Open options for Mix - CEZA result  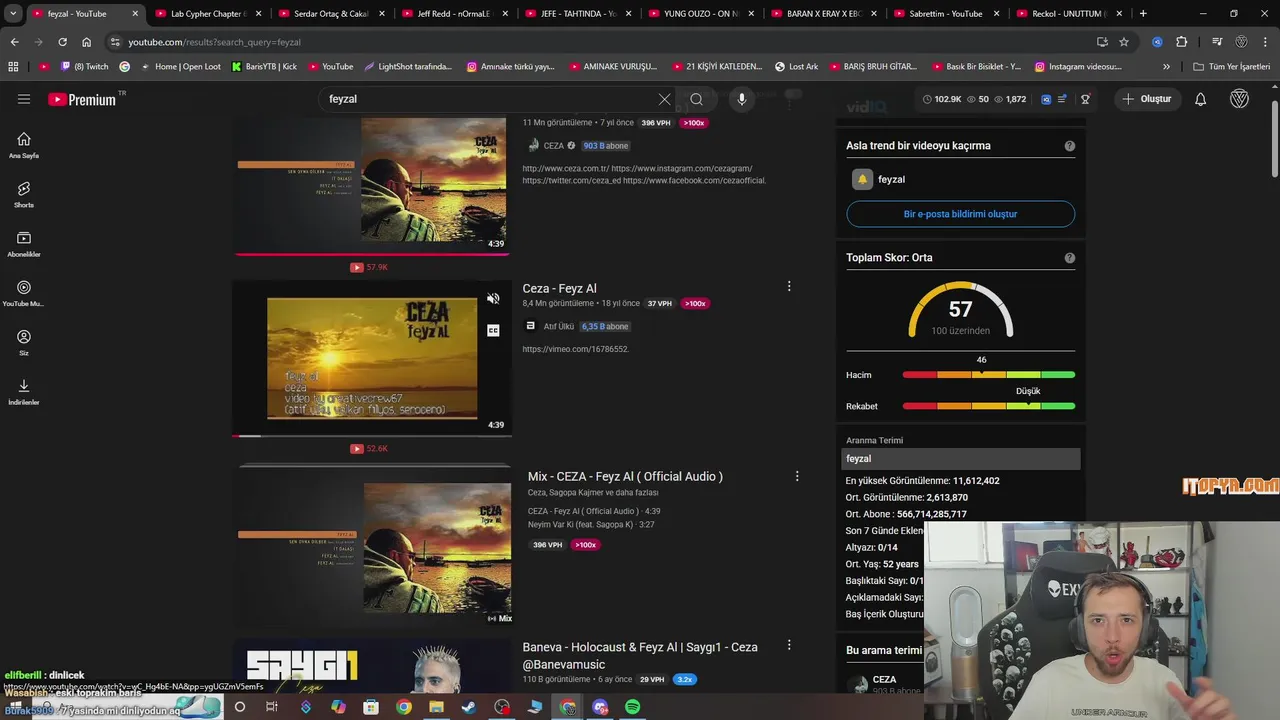pyautogui.click(x=797, y=476)
